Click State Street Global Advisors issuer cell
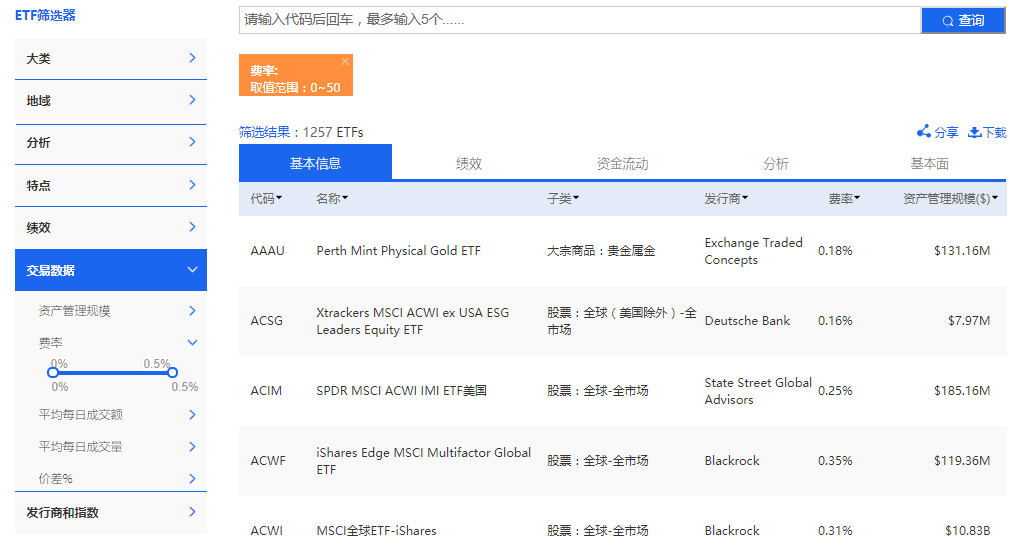The image size is (1010, 548). [758, 391]
